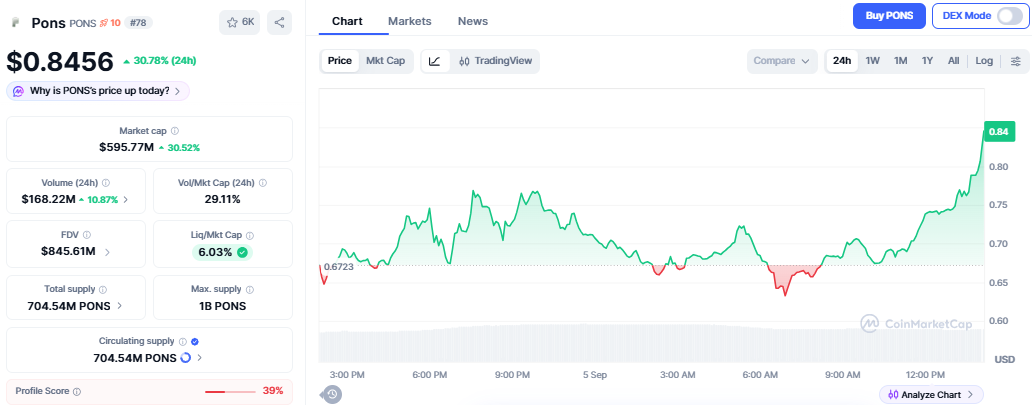Image resolution: width=1032 pixels, height=405 pixels.
Task: Open the News tab
Action: pos(473,21)
